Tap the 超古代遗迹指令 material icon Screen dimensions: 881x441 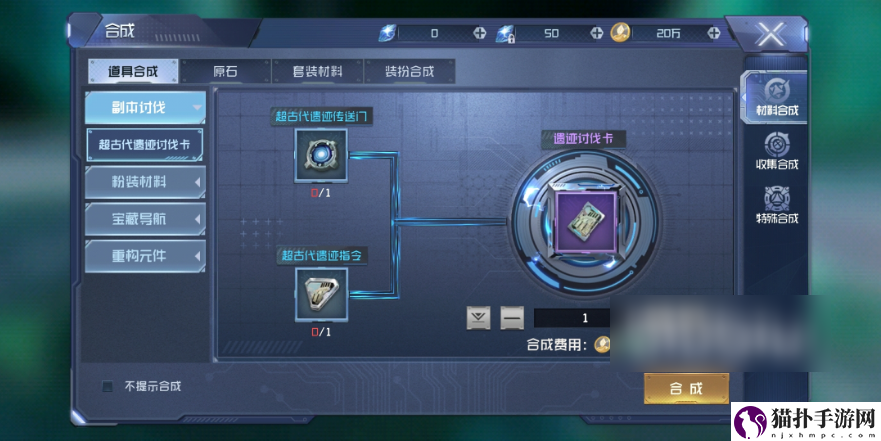point(321,294)
